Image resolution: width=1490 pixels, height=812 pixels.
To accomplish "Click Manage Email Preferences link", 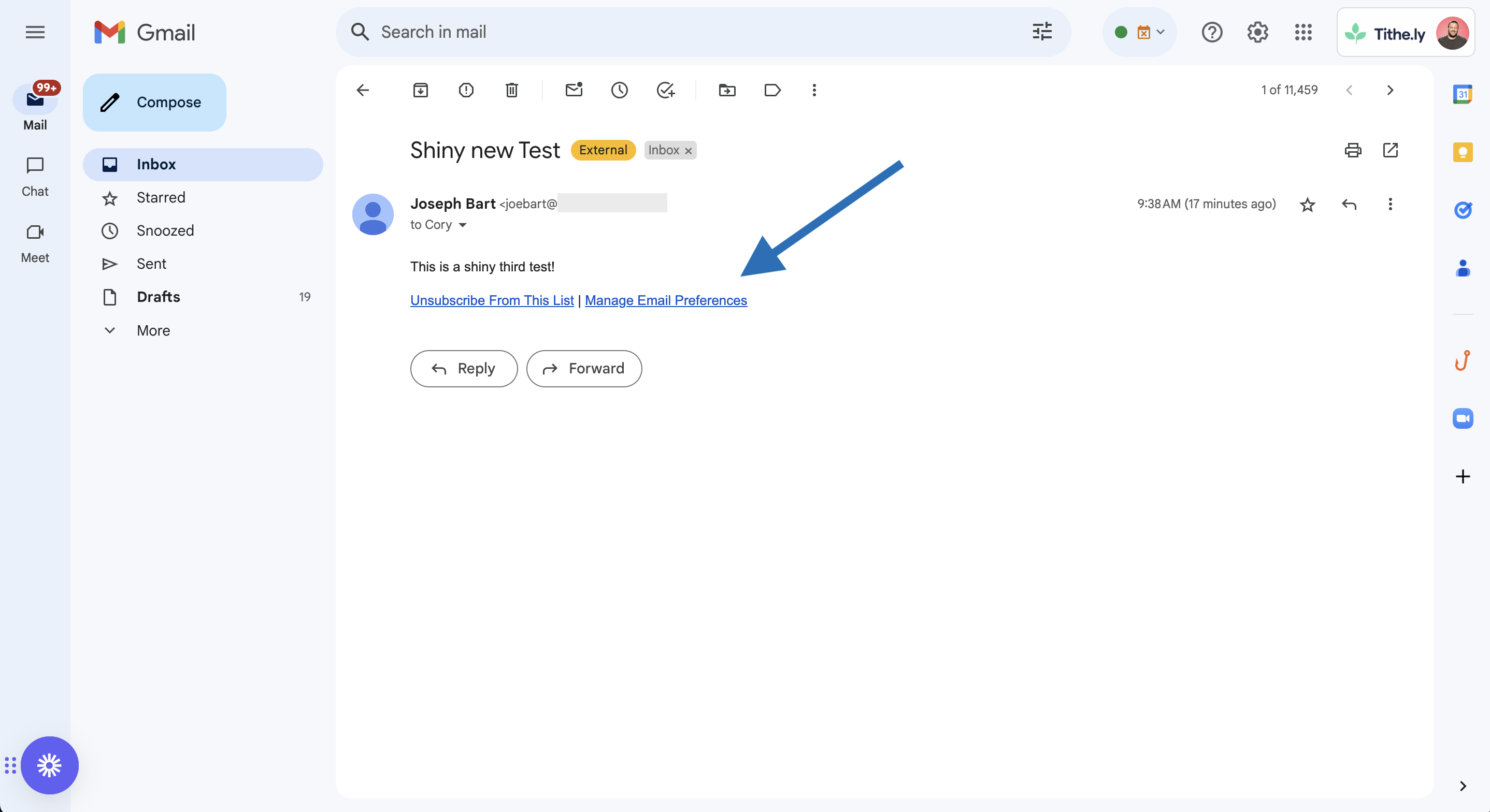I will point(666,300).
